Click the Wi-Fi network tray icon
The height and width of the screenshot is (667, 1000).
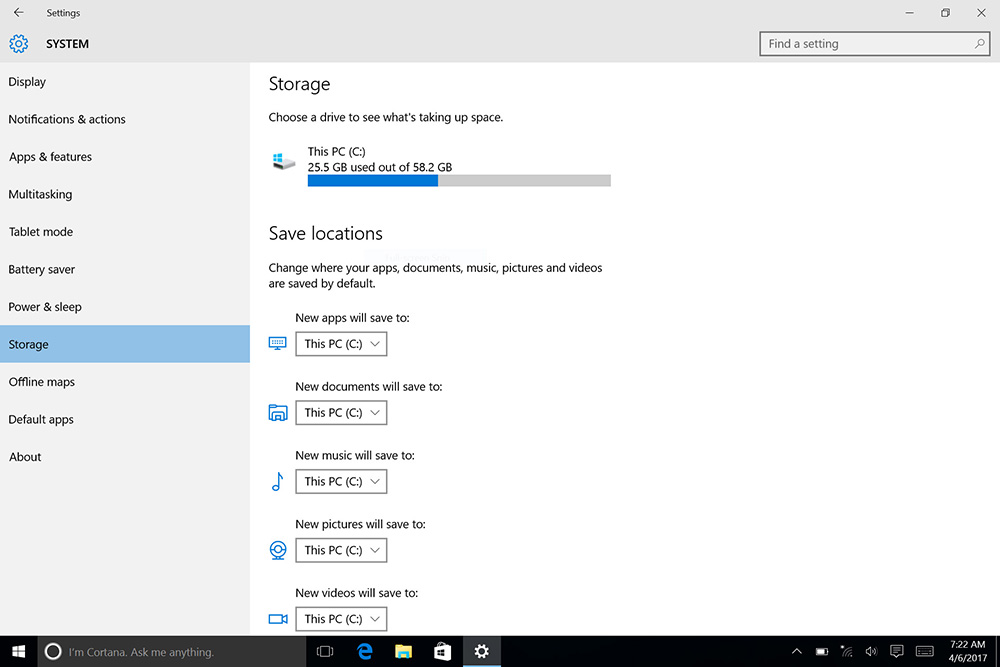coord(846,651)
